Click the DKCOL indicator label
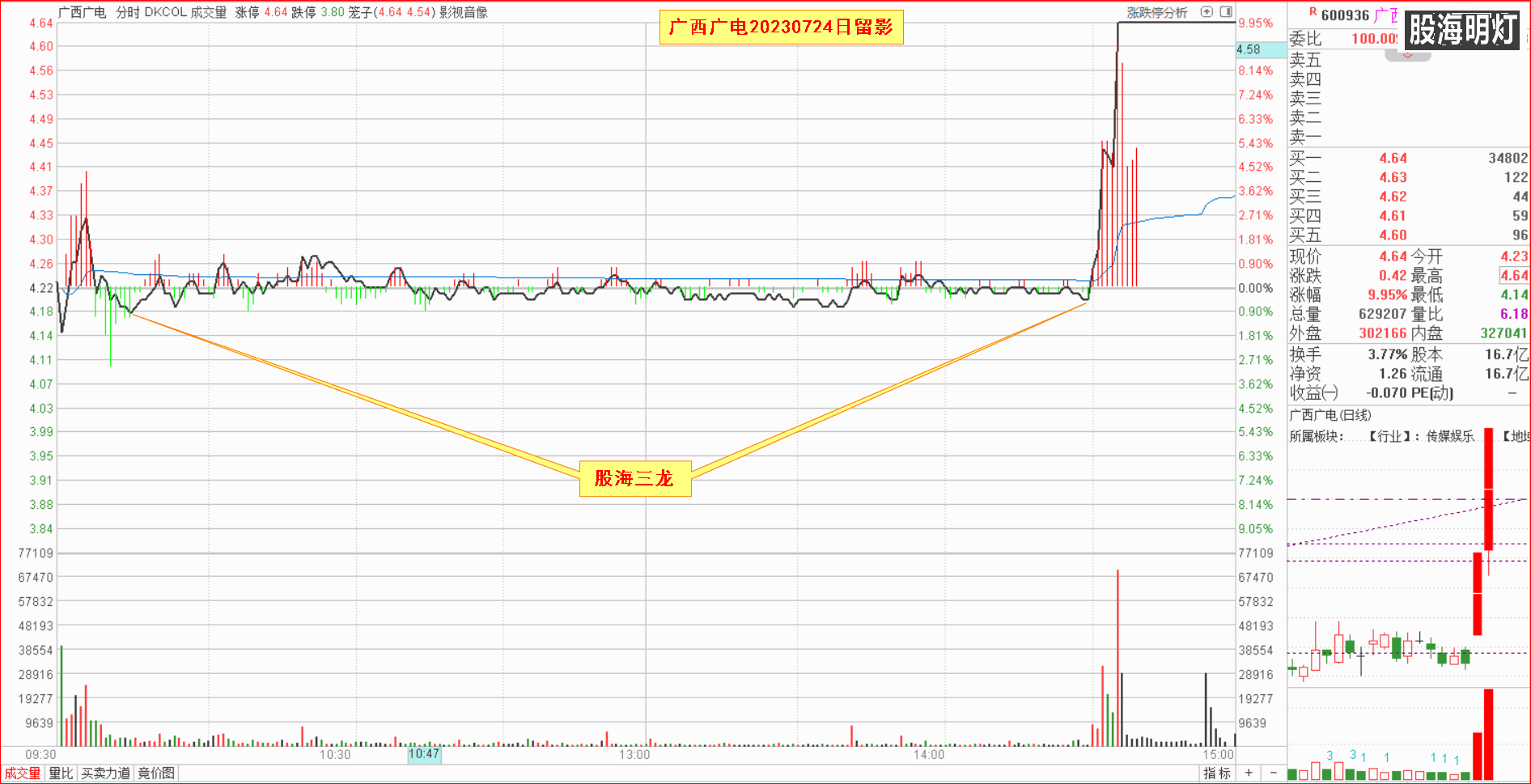 (165, 13)
